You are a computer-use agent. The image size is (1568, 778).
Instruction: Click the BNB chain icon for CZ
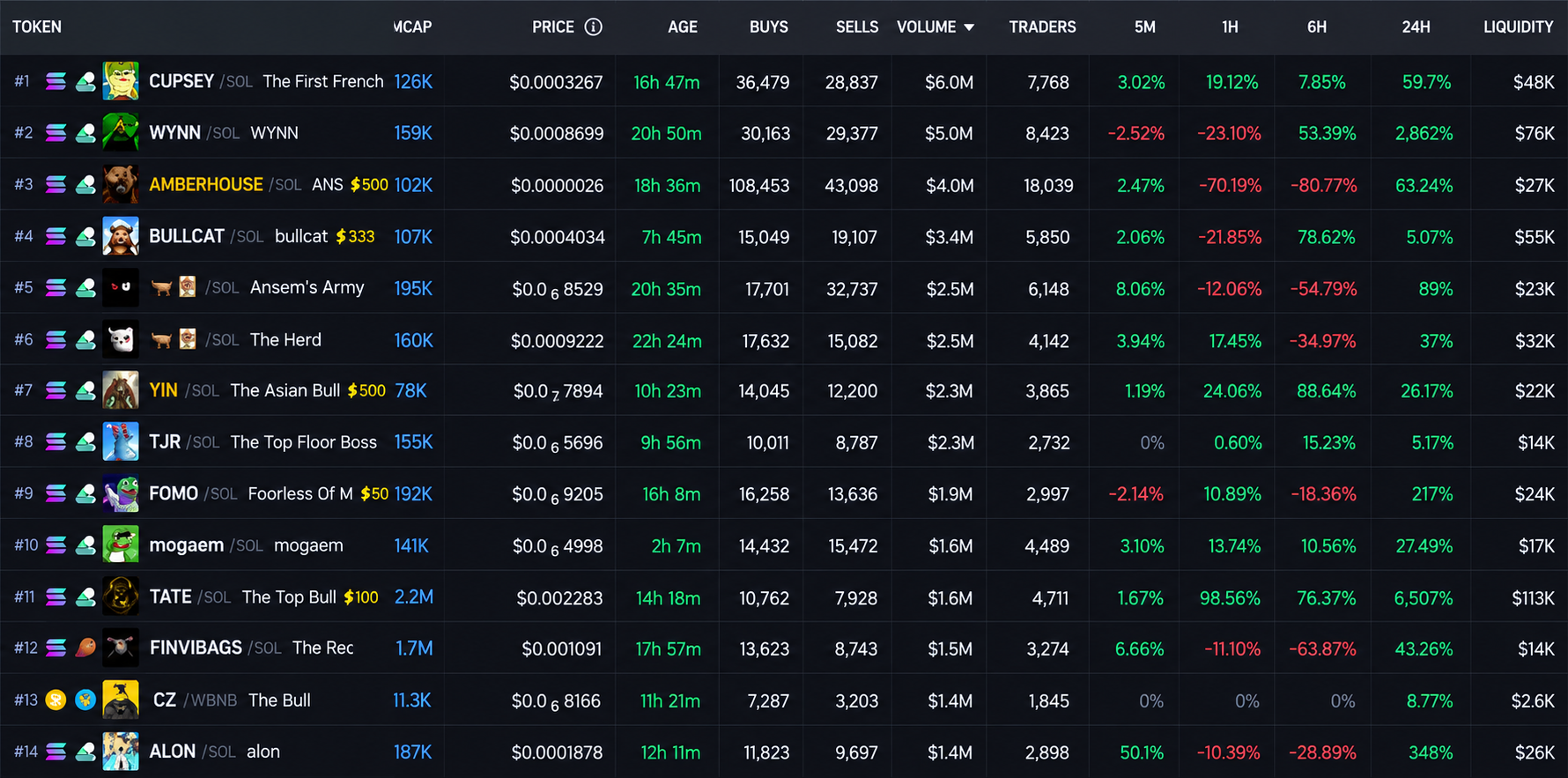pos(55,700)
